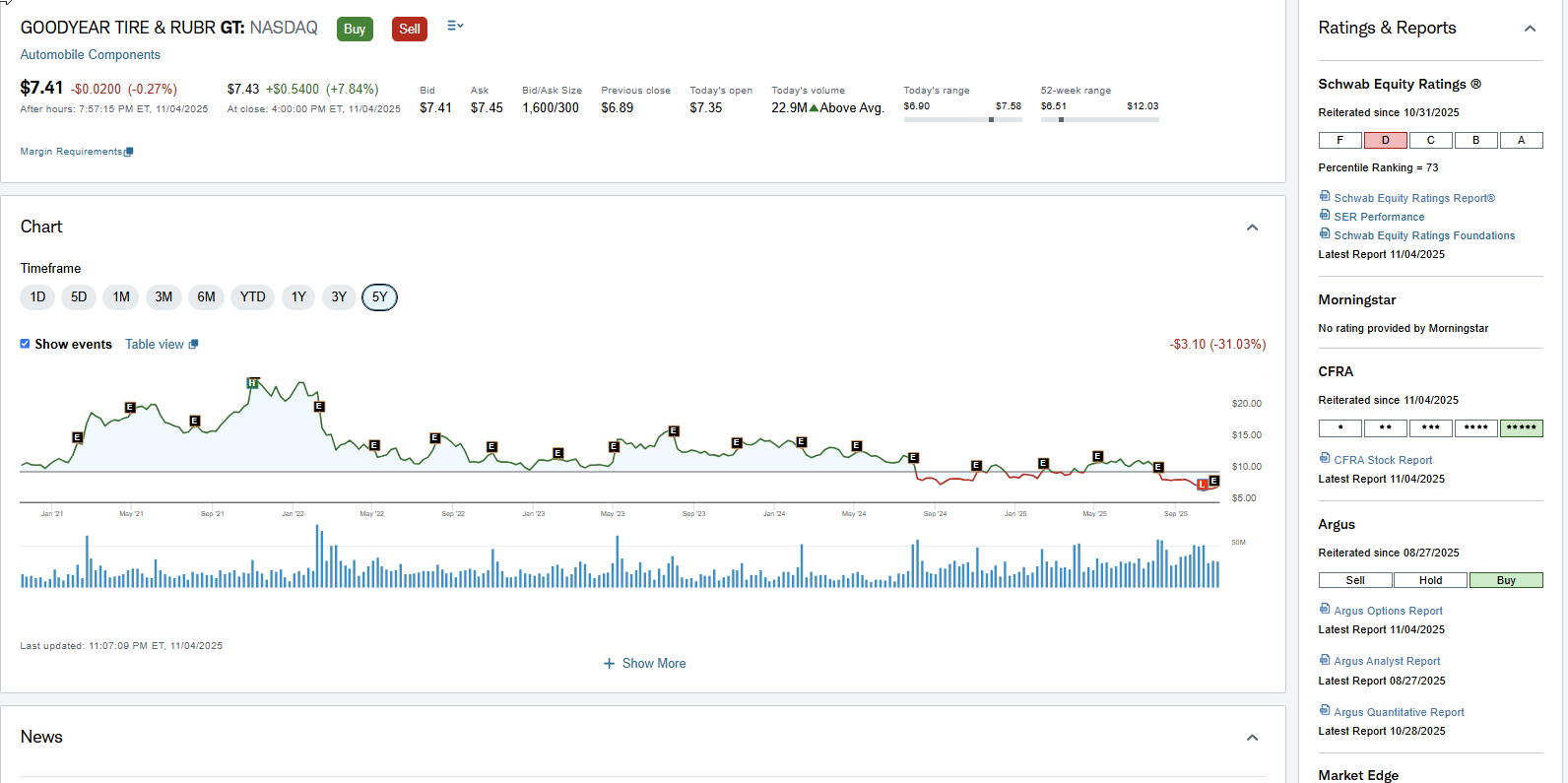Switch chart to 1M timeframe
This screenshot has width=1568, height=783.
coord(121,297)
